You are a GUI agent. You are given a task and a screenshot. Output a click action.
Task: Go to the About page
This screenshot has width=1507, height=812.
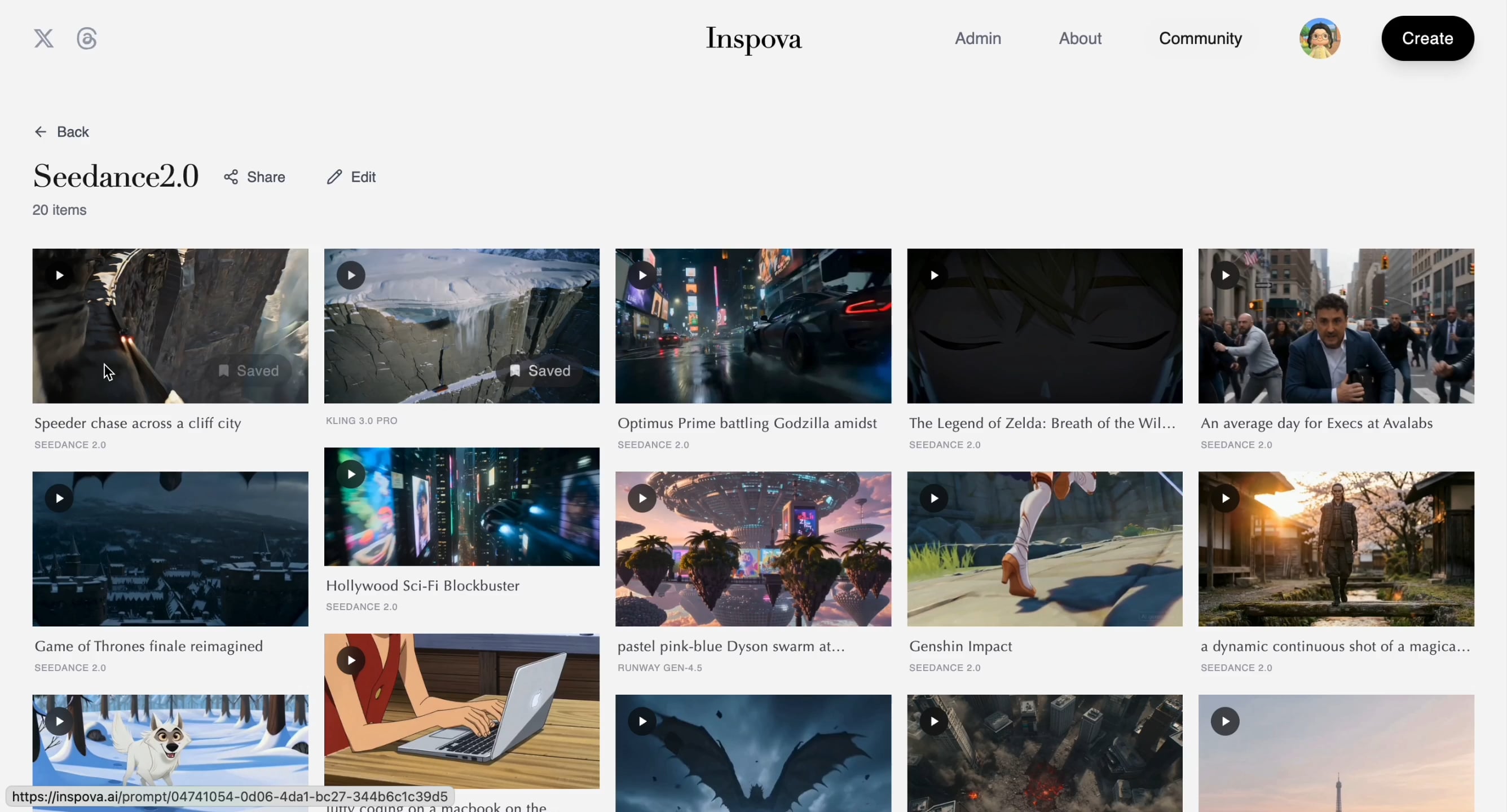(x=1079, y=38)
